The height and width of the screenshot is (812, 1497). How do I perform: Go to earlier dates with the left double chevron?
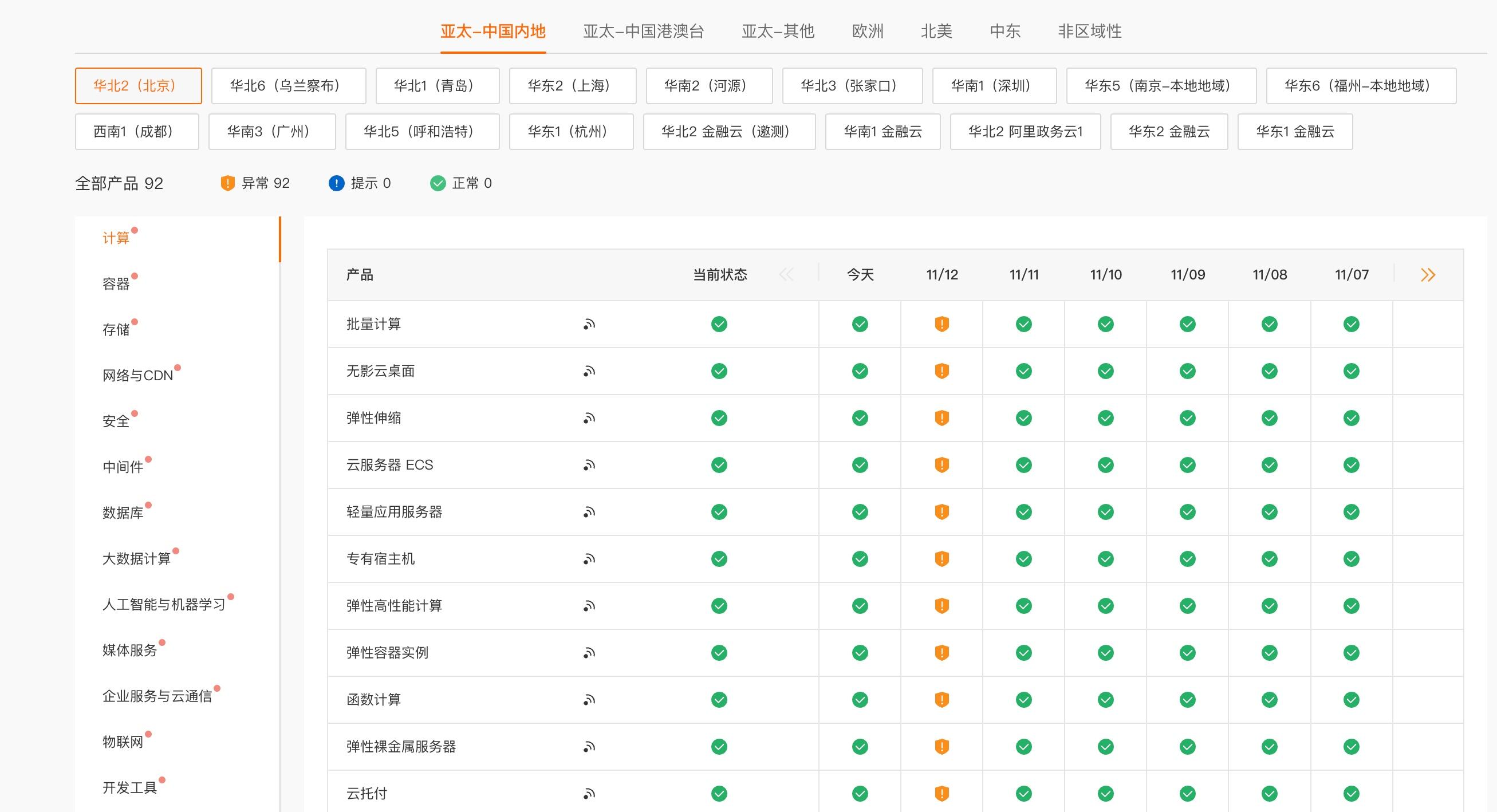click(x=786, y=275)
